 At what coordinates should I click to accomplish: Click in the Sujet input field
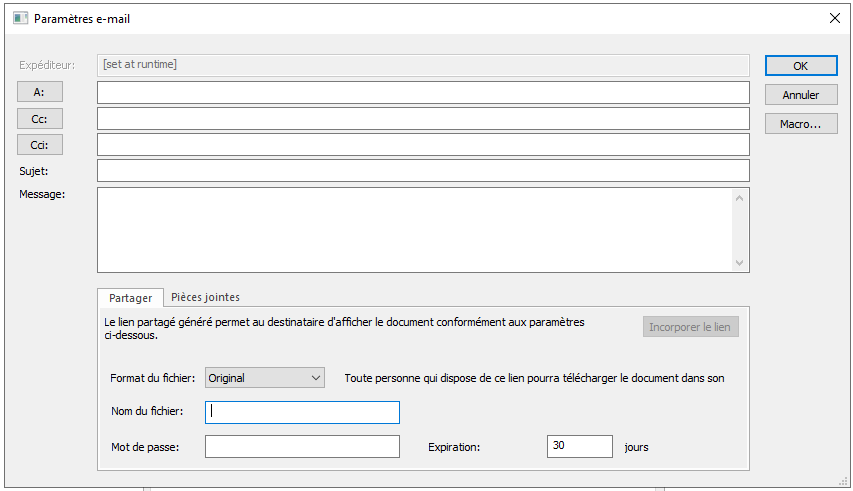[x=423, y=171]
